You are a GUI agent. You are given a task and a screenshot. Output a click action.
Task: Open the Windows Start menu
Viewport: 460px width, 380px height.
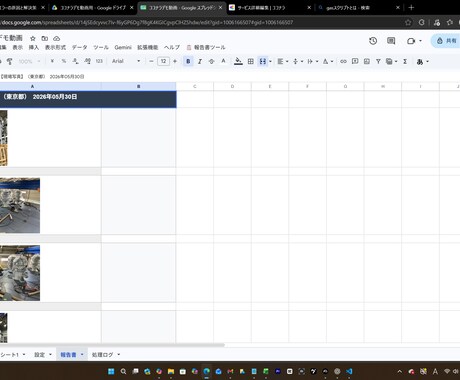[111, 371]
